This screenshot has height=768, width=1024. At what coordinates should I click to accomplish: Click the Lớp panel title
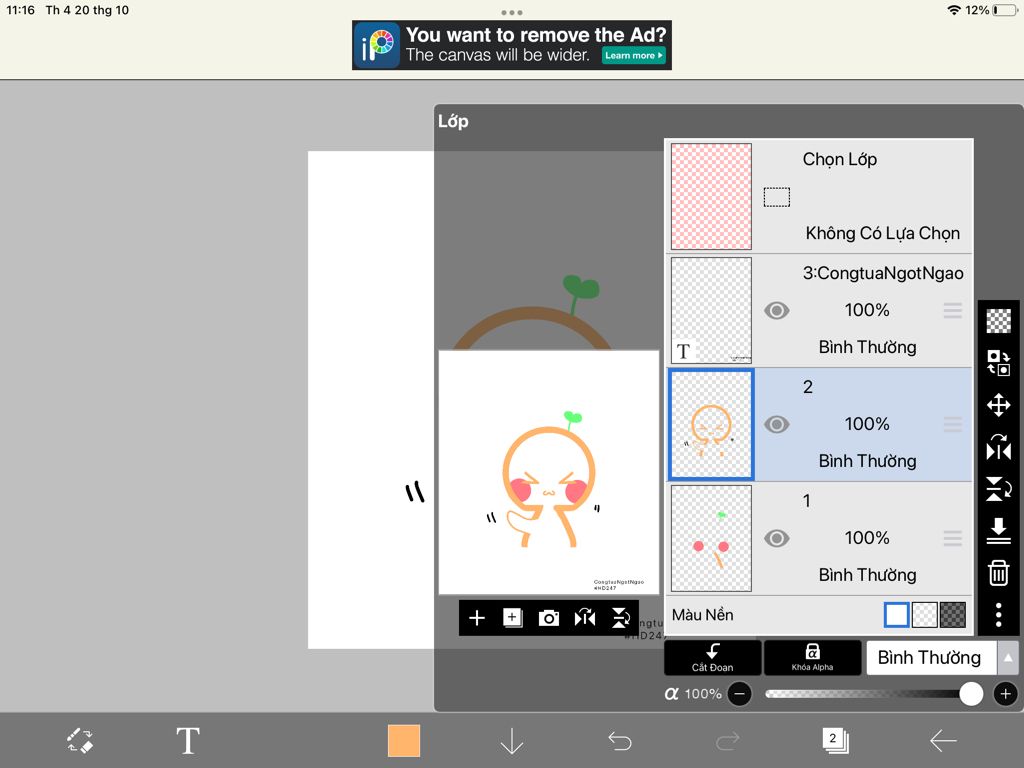pos(453,121)
